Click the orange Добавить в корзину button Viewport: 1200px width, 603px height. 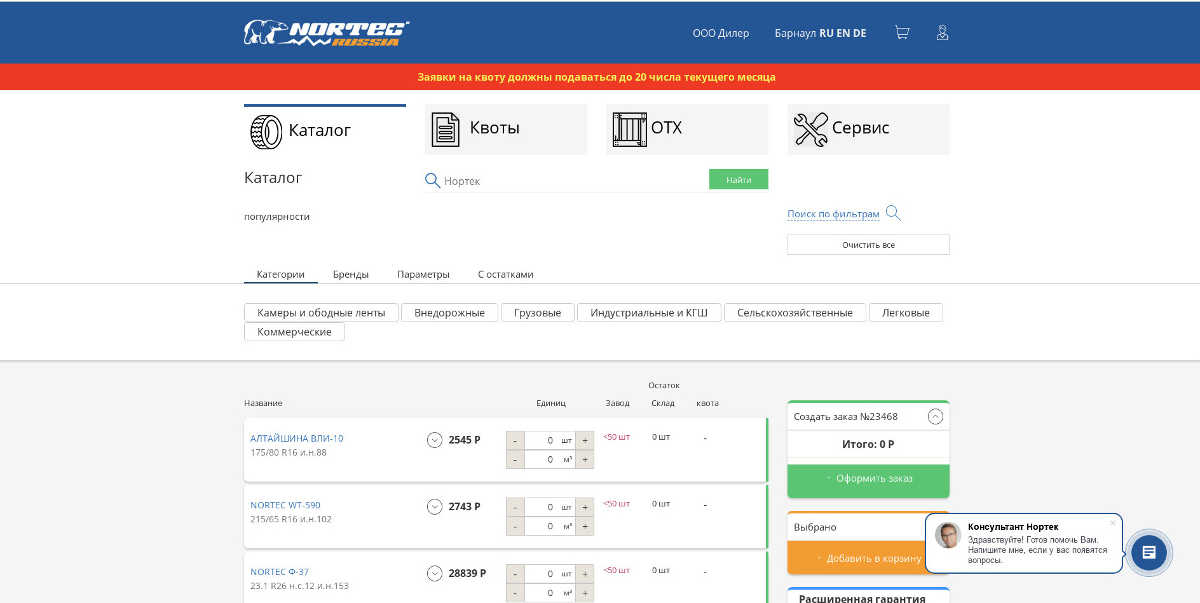point(868,558)
